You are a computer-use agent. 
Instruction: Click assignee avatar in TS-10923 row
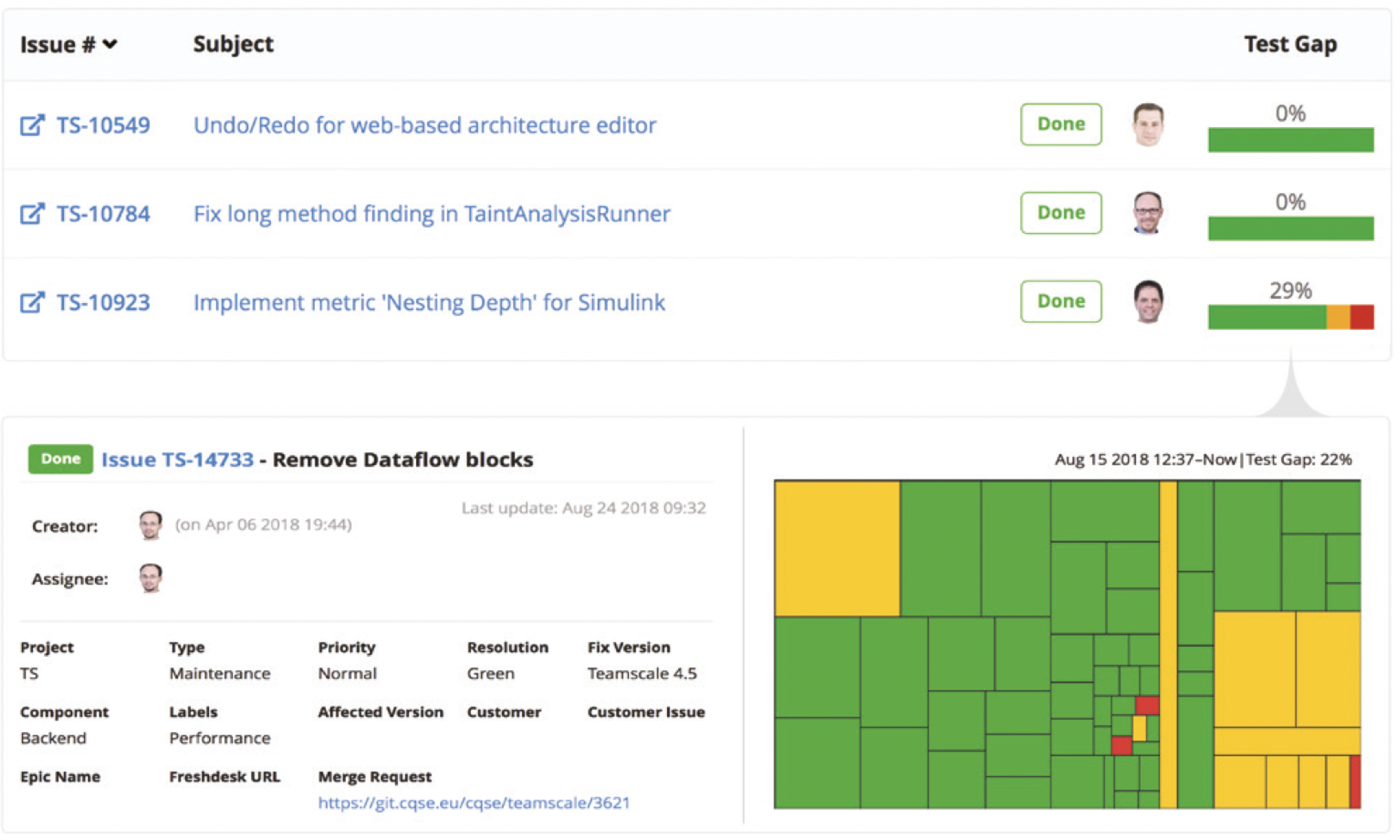click(x=1148, y=301)
